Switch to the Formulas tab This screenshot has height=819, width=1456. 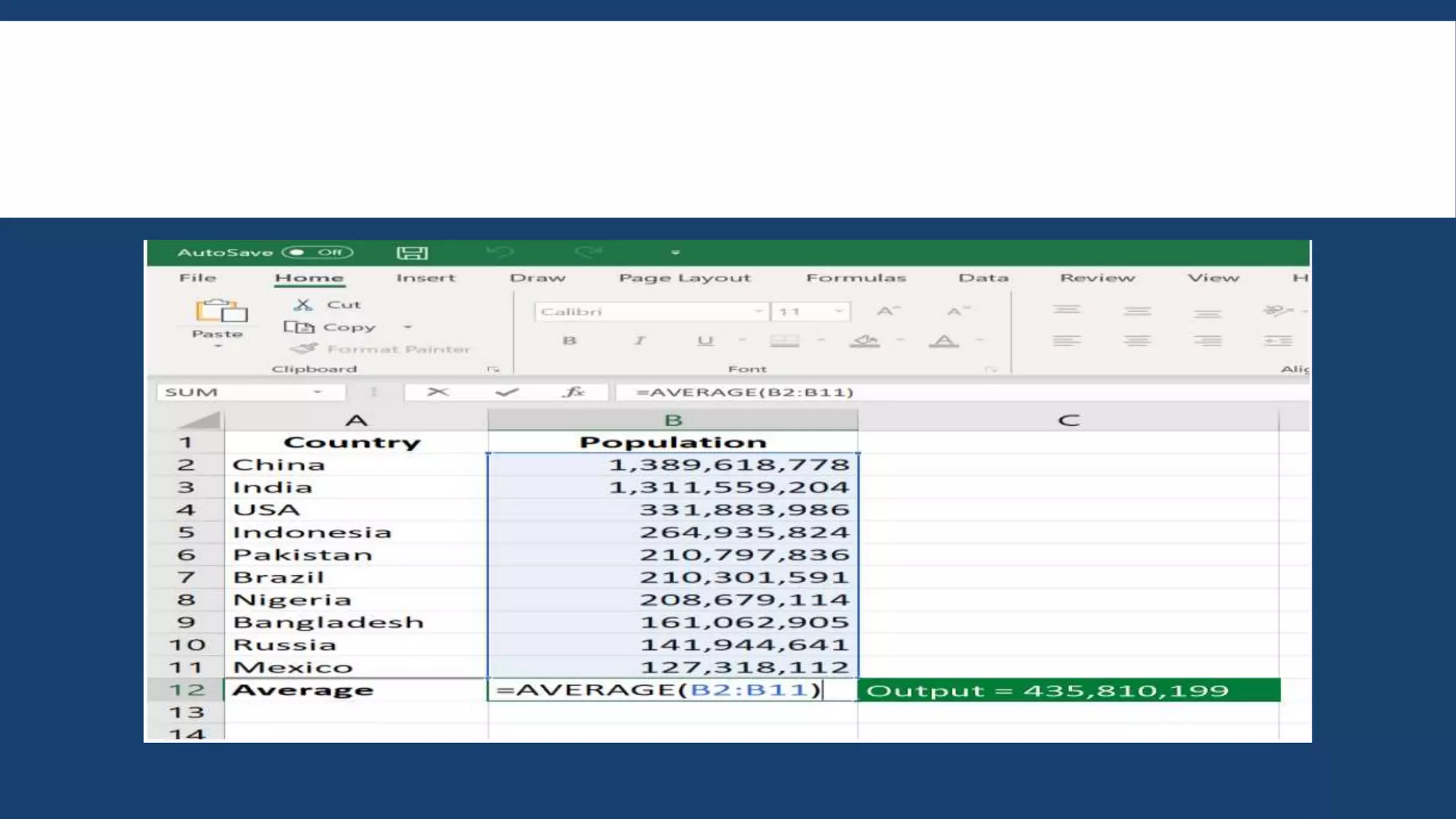click(x=856, y=278)
